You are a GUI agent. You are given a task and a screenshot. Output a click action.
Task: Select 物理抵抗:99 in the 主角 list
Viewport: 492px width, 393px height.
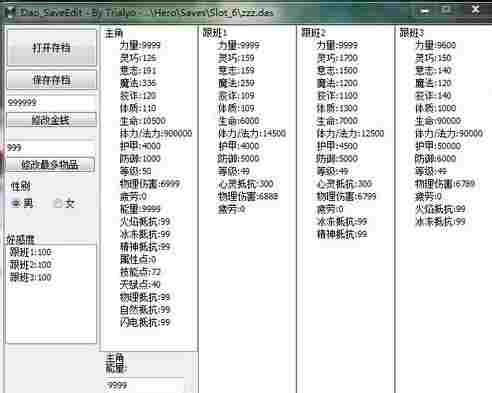click(145, 297)
